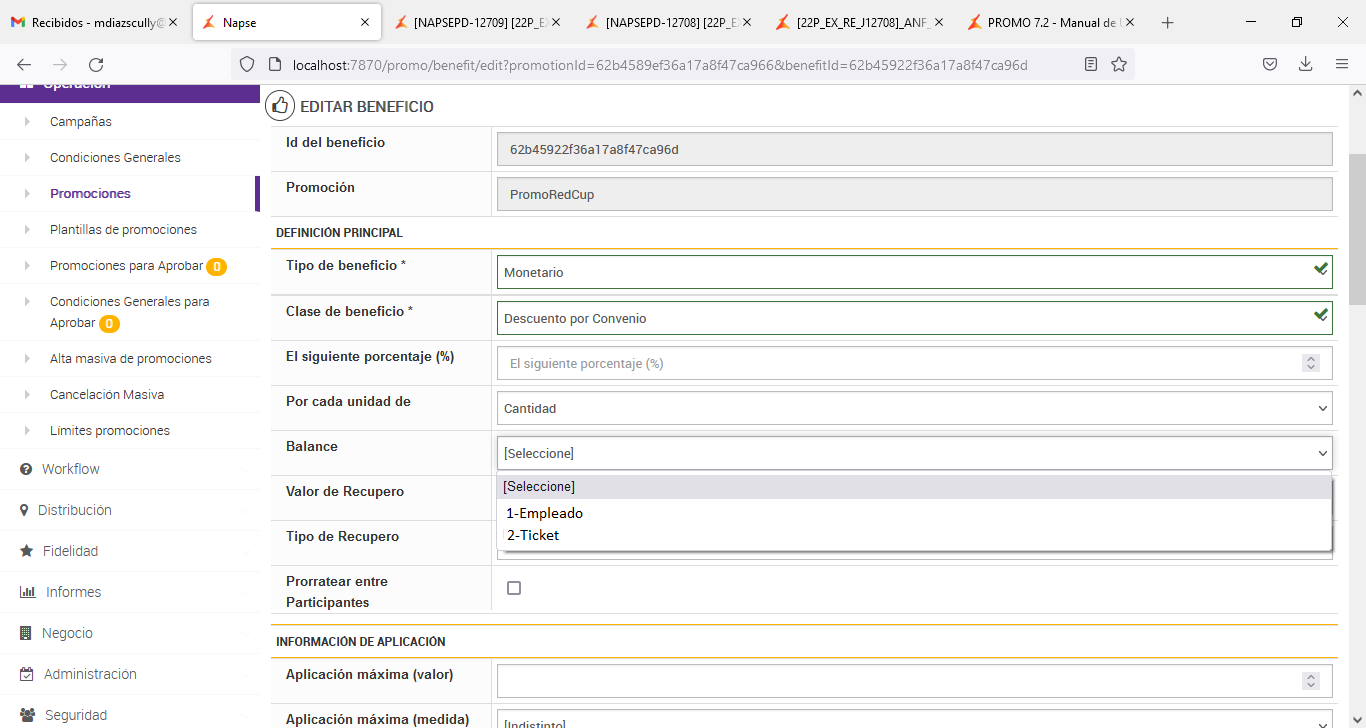Image resolution: width=1366 pixels, height=728 pixels.
Task: Click the page vertical scrollbar thumb
Action: pyautogui.click(x=1357, y=230)
